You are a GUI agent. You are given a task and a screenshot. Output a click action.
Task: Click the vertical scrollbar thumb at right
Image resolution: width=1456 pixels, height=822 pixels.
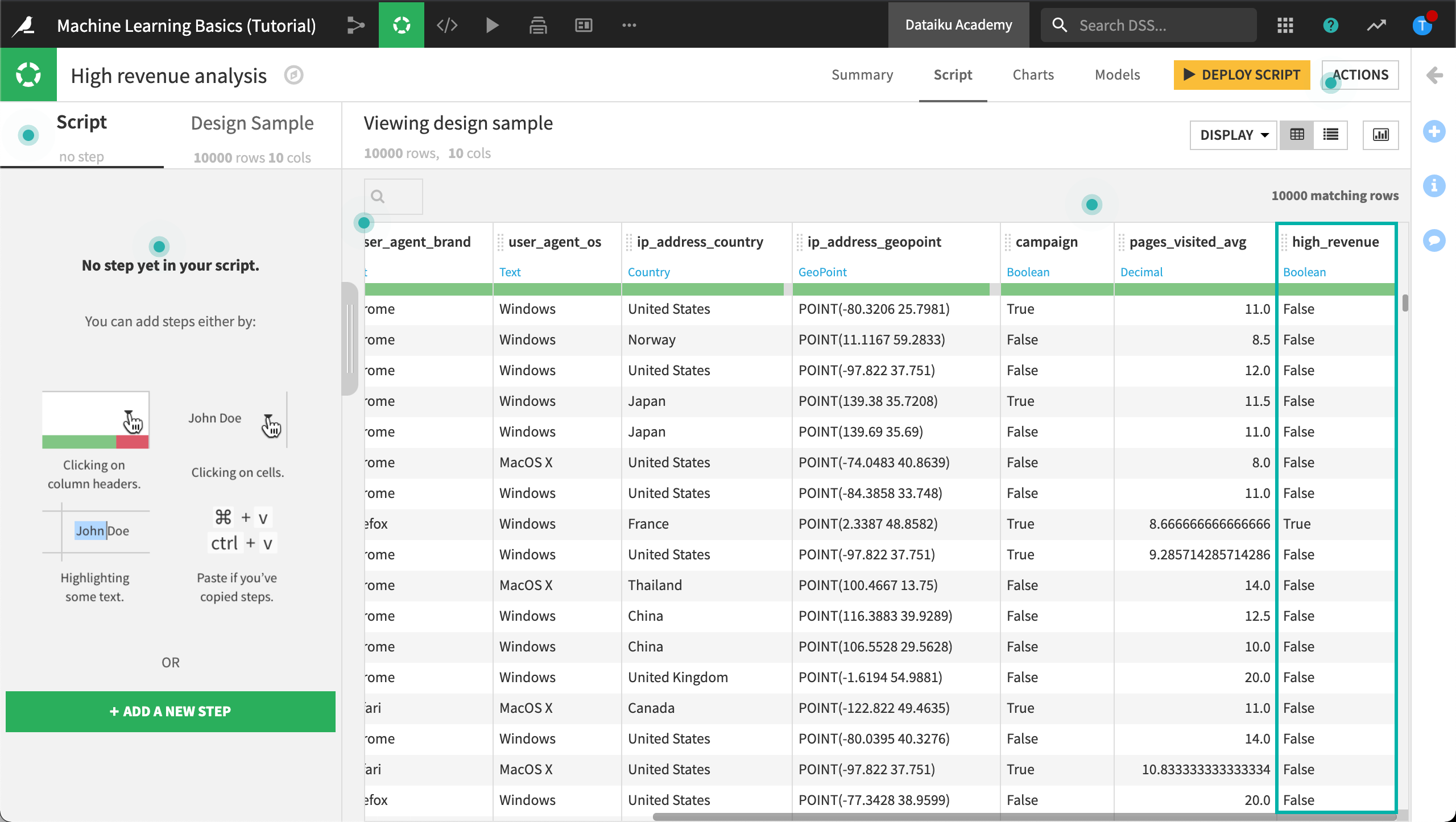1405,303
